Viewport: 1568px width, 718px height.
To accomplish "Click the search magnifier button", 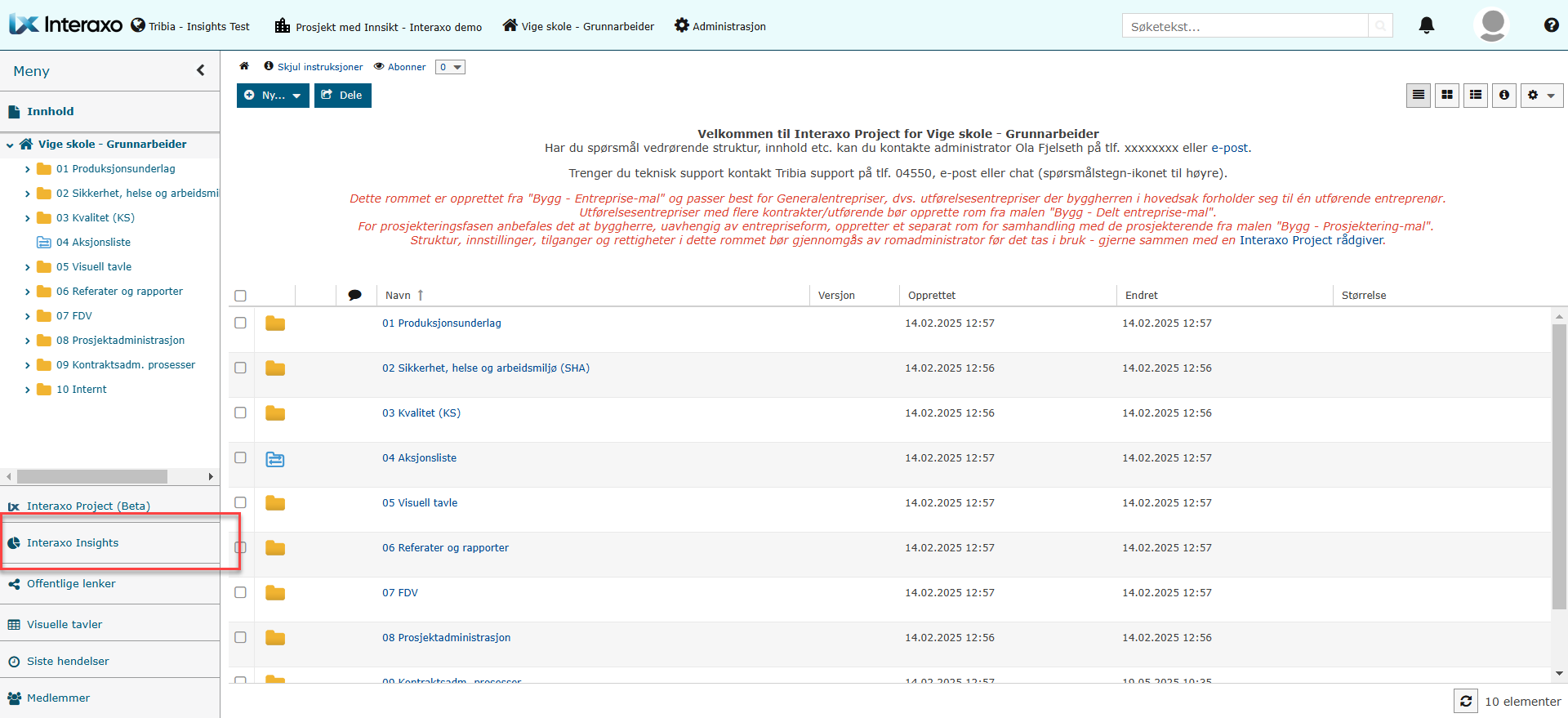I will click(x=1380, y=26).
